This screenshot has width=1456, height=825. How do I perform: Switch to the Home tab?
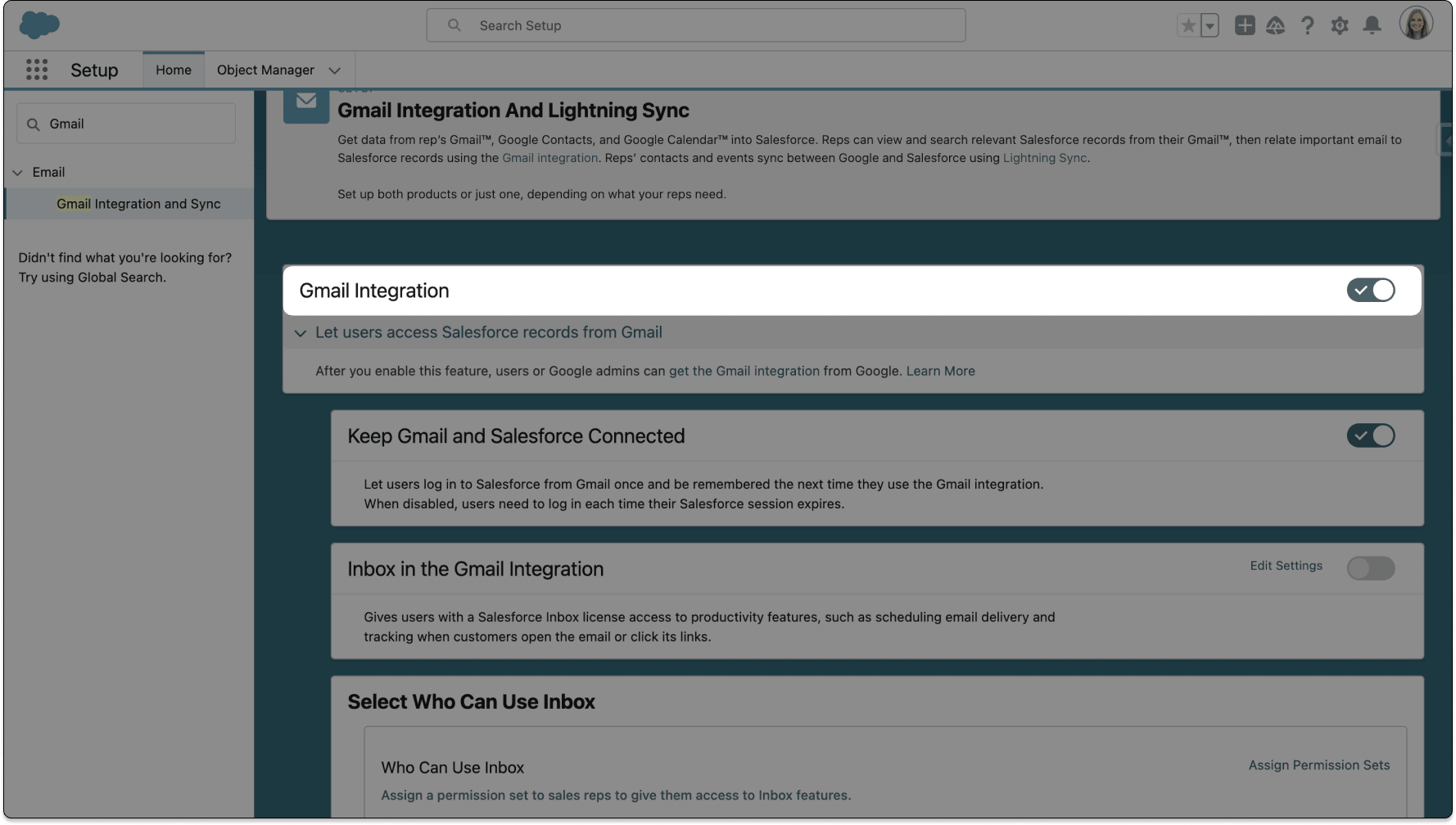click(174, 70)
